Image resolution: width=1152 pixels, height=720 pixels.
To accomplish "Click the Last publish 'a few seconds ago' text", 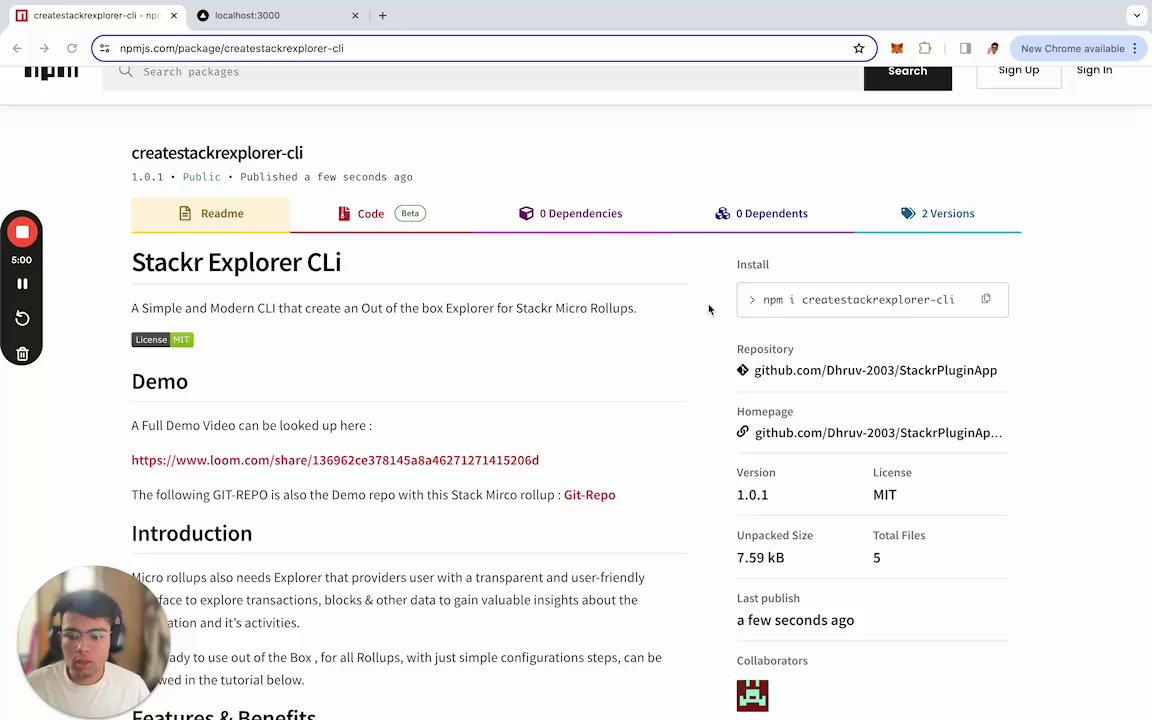I will coord(795,620).
